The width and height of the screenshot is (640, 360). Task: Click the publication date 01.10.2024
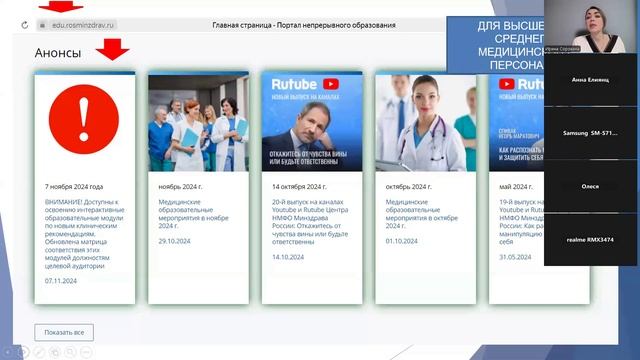click(402, 241)
